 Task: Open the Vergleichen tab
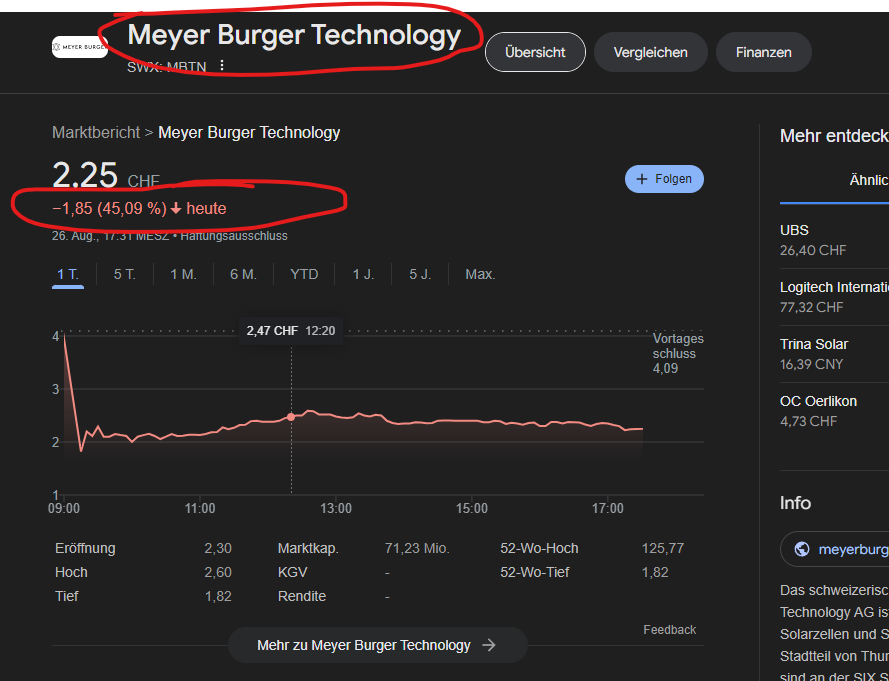[650, 52]
